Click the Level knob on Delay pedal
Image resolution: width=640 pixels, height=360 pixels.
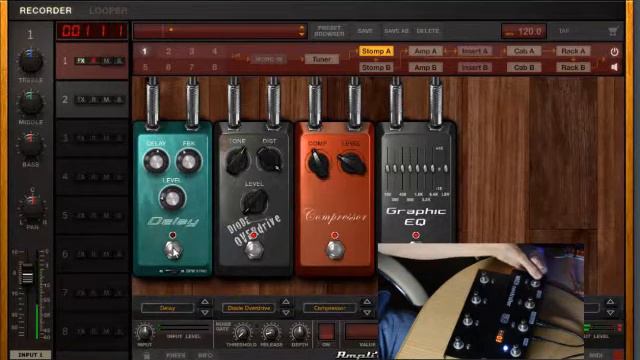pos(172,198)
